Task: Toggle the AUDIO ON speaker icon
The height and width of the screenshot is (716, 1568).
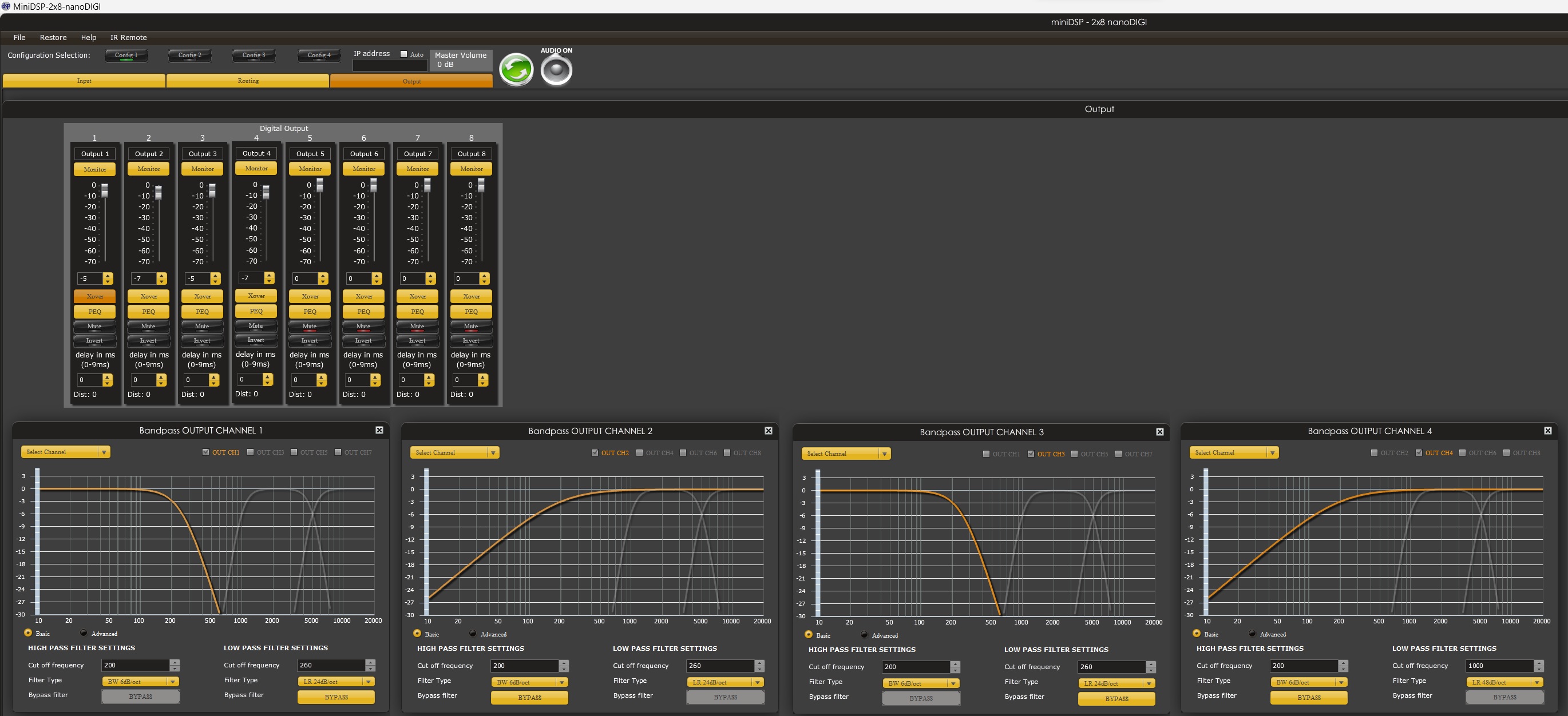Action: pyautogui.click(x=556, y=69)
